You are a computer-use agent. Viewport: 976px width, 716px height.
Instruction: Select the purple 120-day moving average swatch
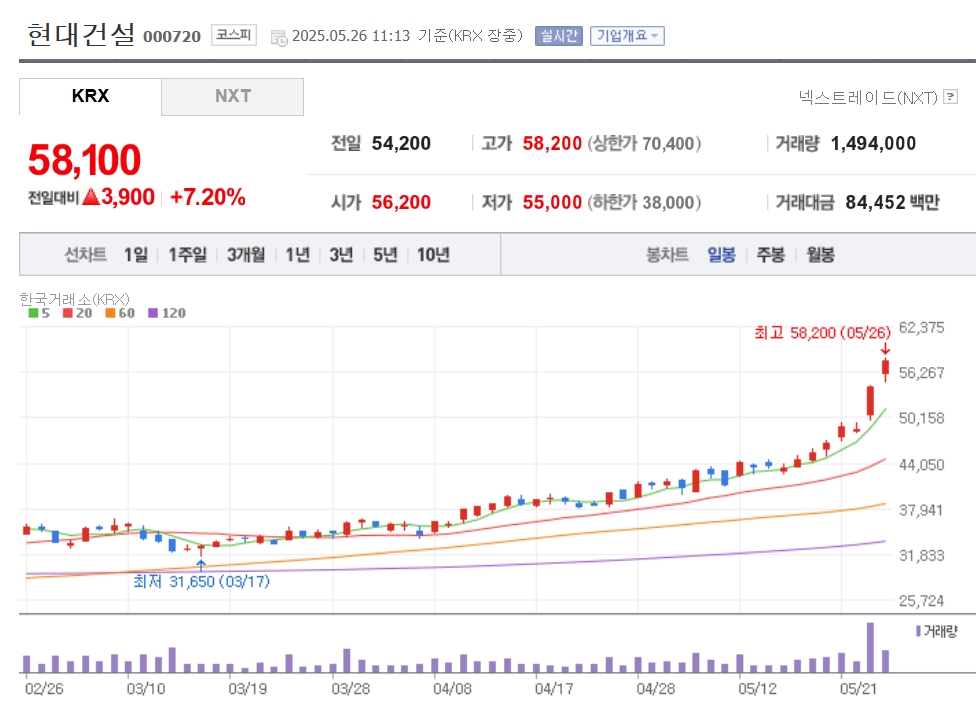pyautogui.click(x=152, y=313)
